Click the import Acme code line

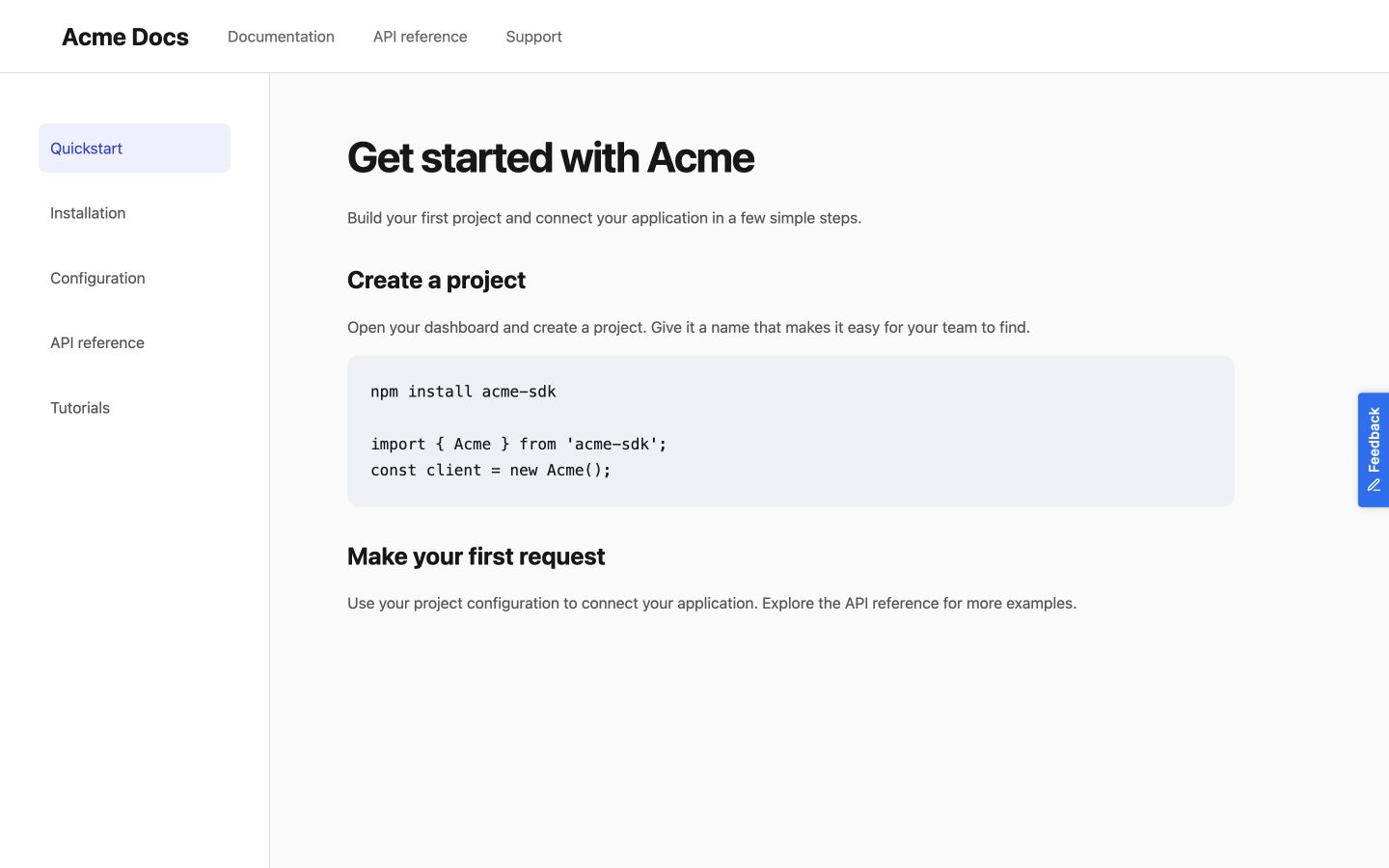pos(519,444)
